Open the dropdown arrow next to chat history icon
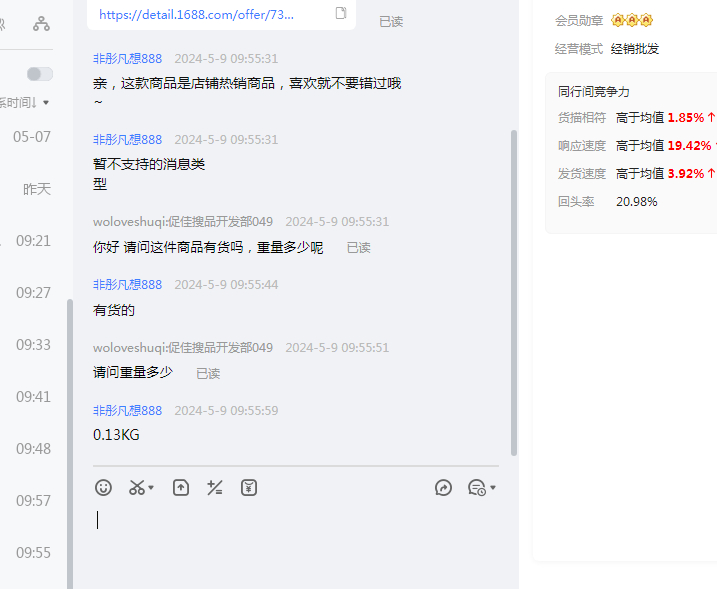Viewport: 717px width, 589px height. click(x=493, y=489)
